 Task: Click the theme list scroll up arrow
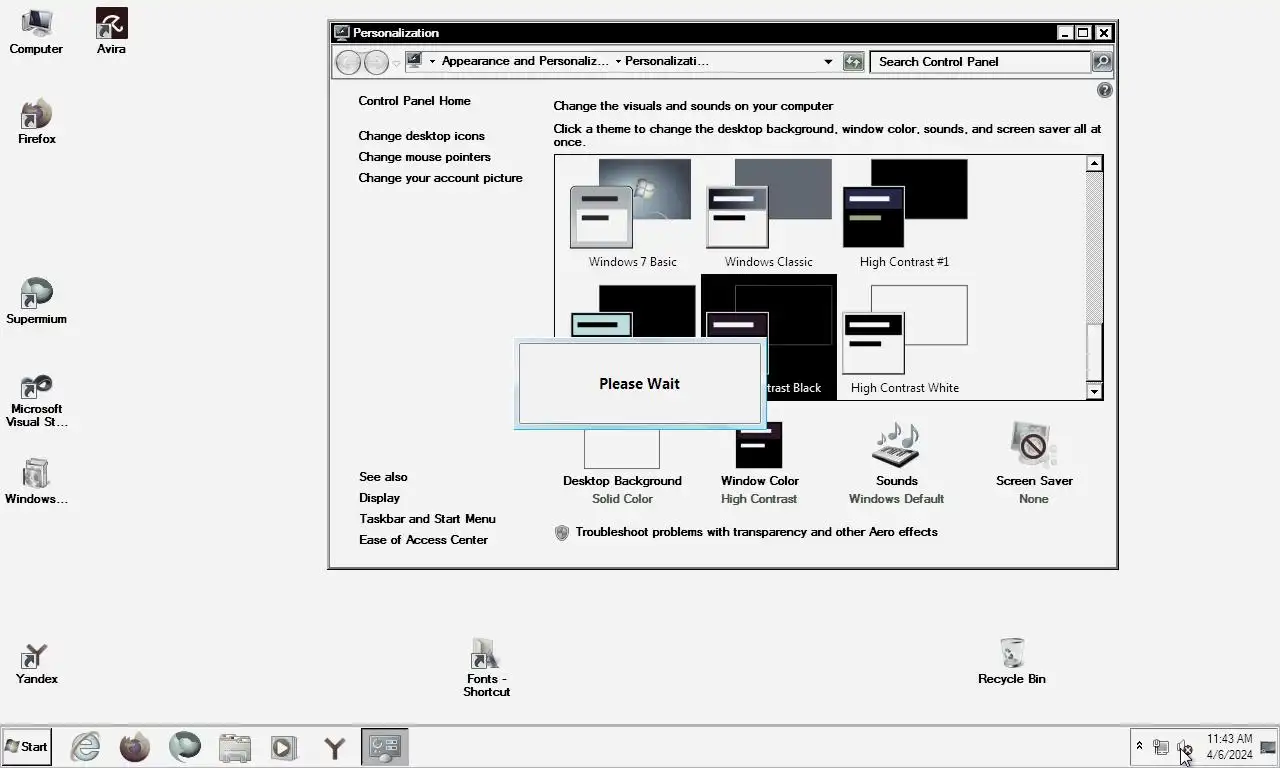[1094, 163]
